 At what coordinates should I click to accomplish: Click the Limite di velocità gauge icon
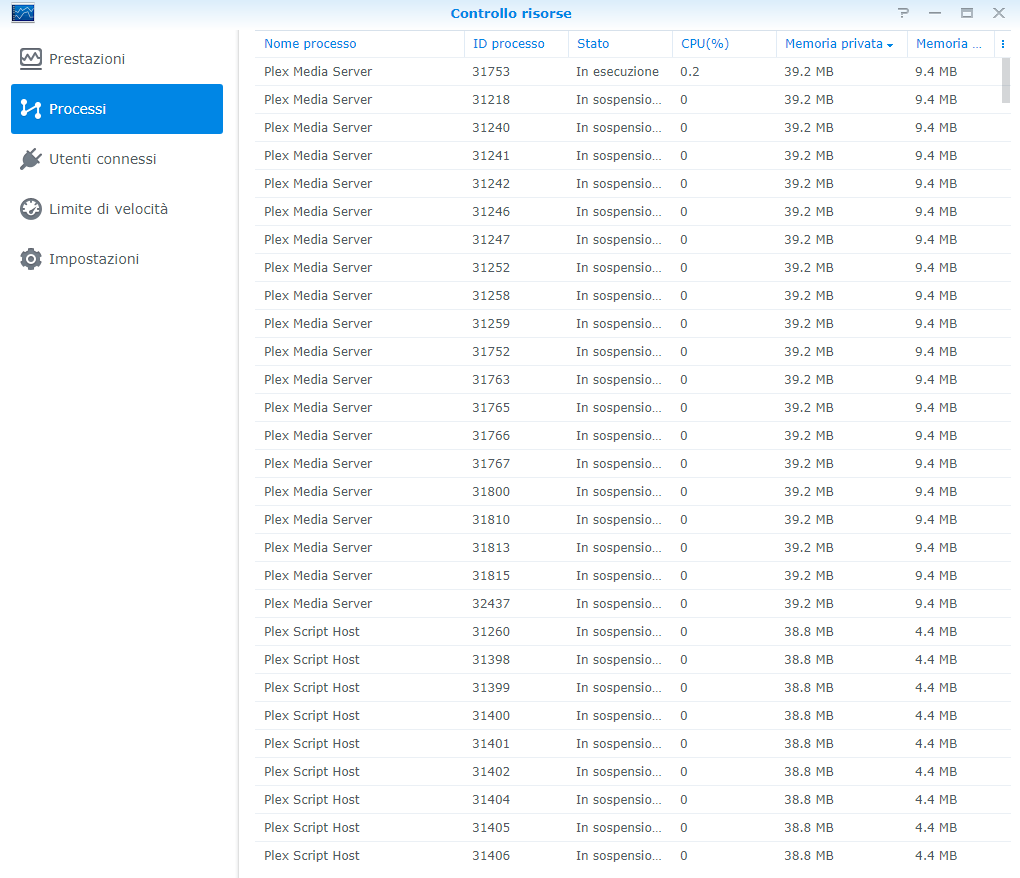31,209
